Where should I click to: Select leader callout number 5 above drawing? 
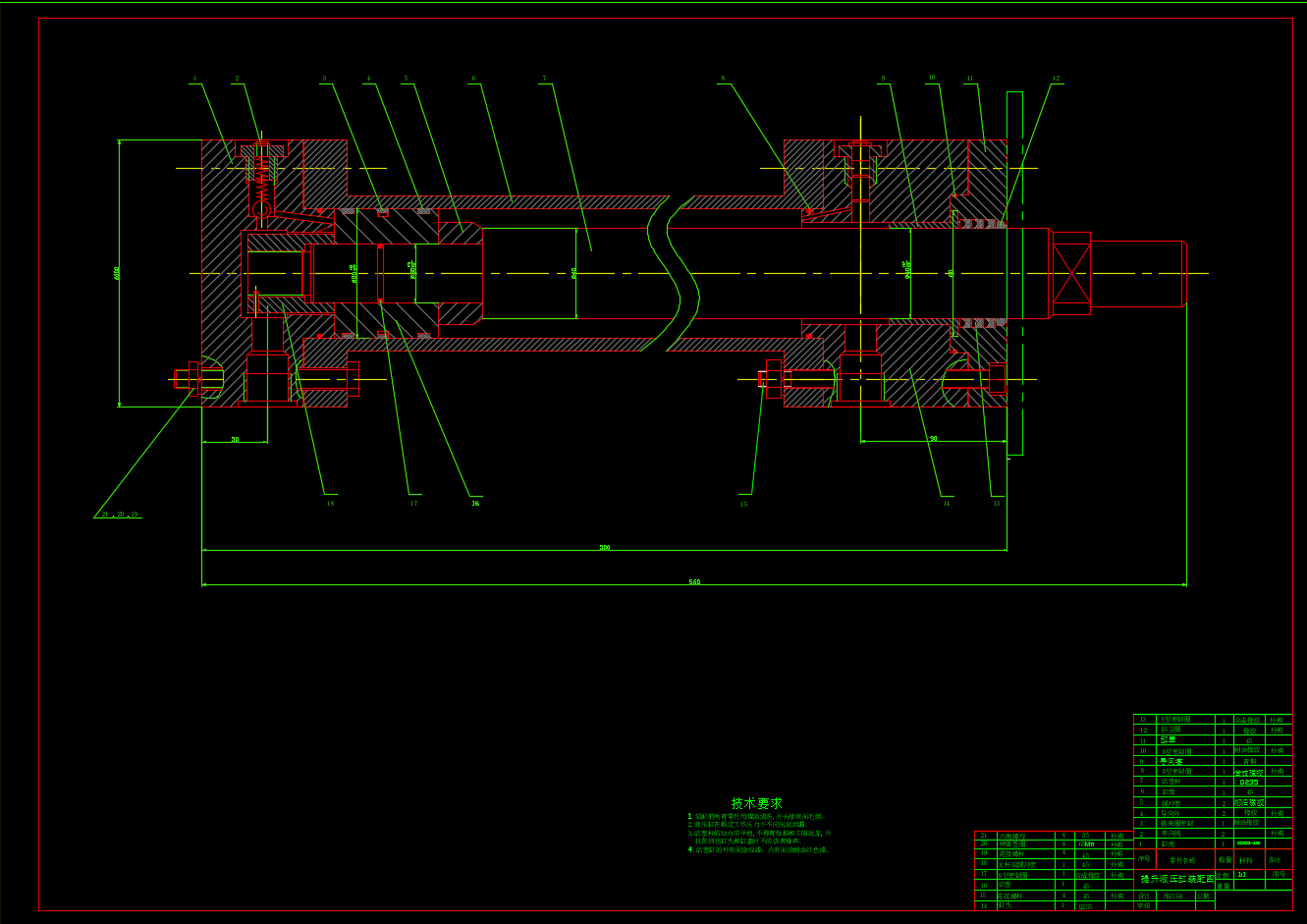(x=405, y=79)
